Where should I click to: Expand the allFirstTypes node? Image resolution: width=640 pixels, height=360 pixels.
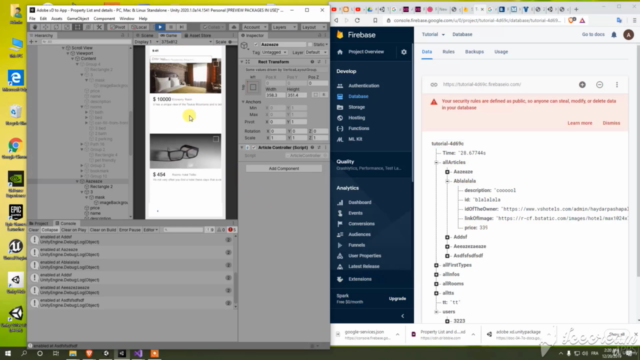tap(436, 265)
